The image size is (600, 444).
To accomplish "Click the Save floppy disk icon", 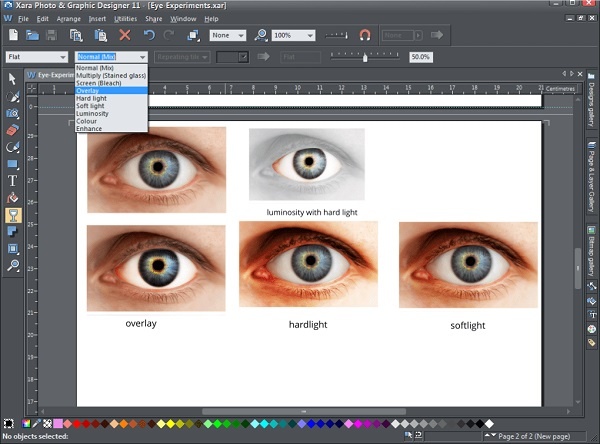I will click(x=53, y=35).
